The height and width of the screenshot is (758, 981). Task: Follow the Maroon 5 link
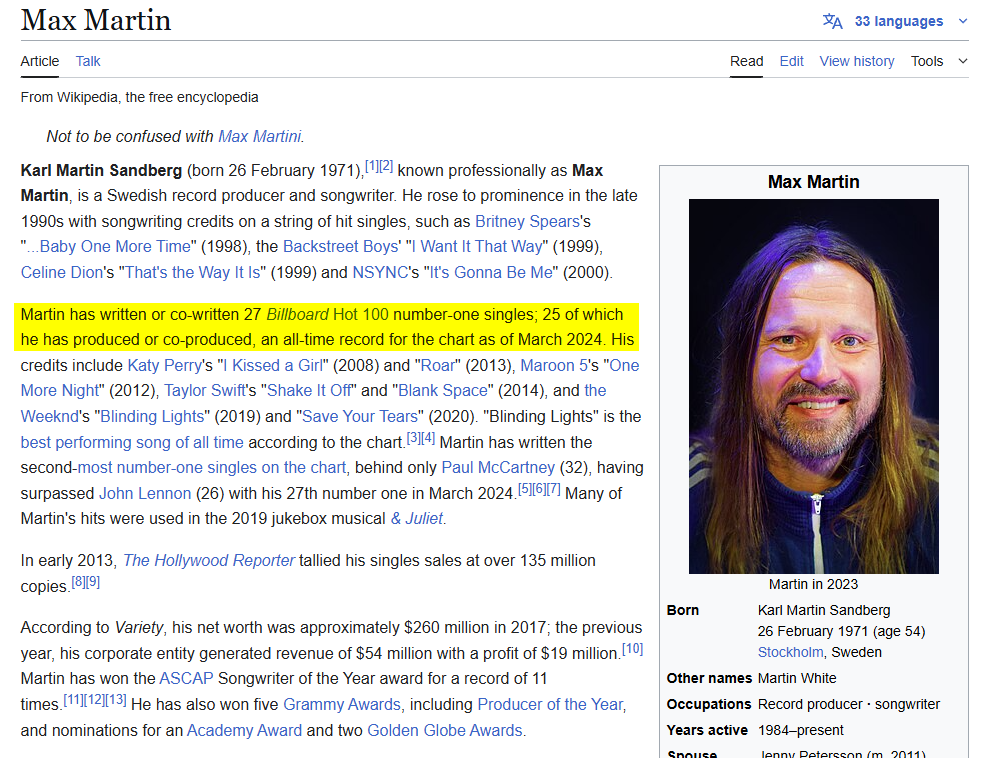click(x=554, y=365)
